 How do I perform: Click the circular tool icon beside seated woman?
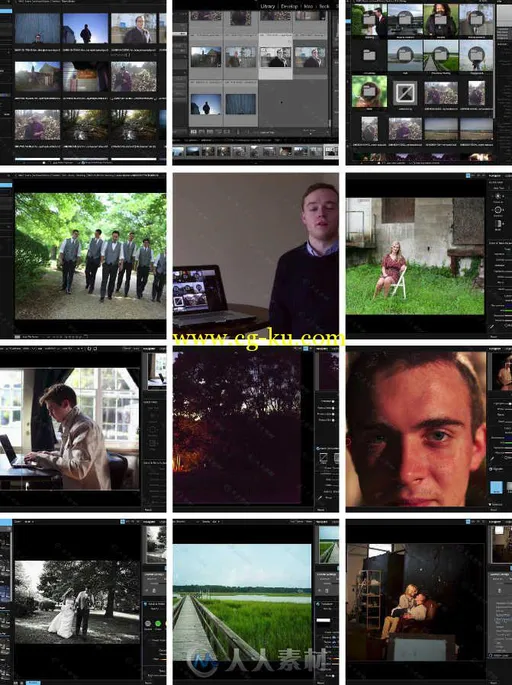coord(498,210)
